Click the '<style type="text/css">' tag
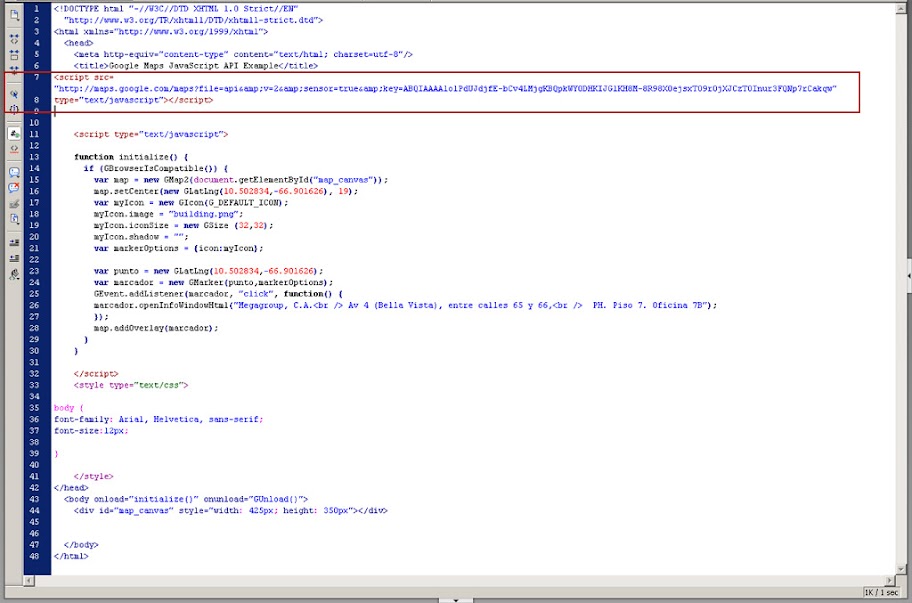Image resolution: width=912 pixels, height=603 pixels. pyautogui.click(x=131, y=385)
